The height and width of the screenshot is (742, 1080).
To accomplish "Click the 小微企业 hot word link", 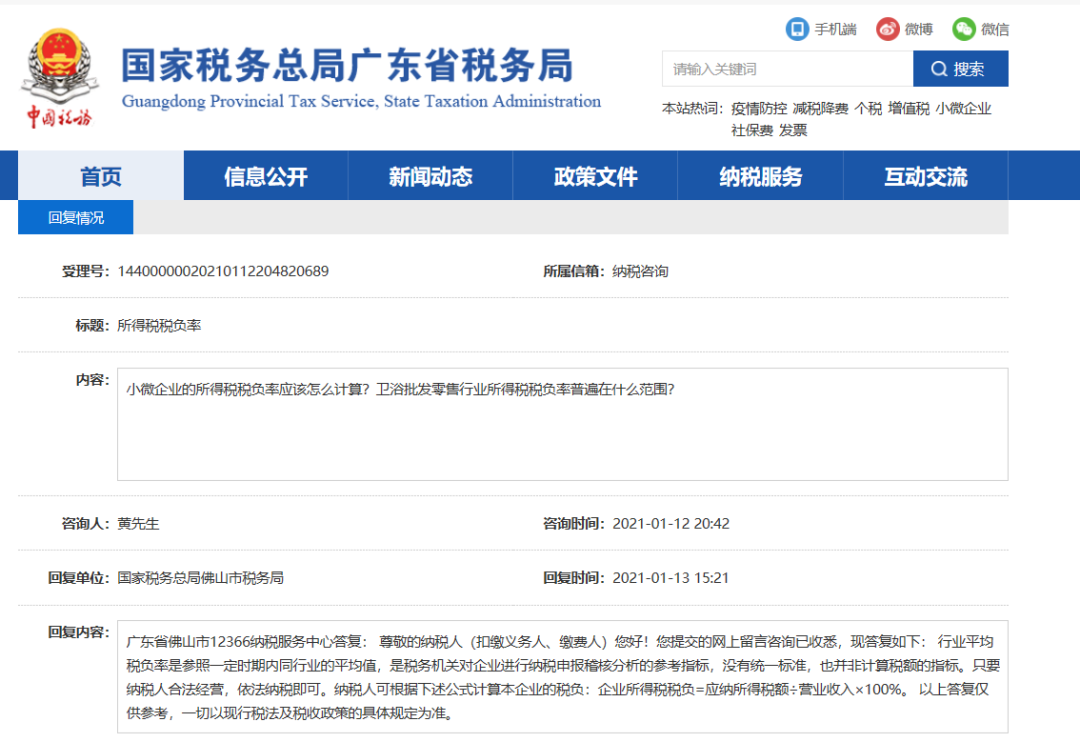I will (963, 107).
